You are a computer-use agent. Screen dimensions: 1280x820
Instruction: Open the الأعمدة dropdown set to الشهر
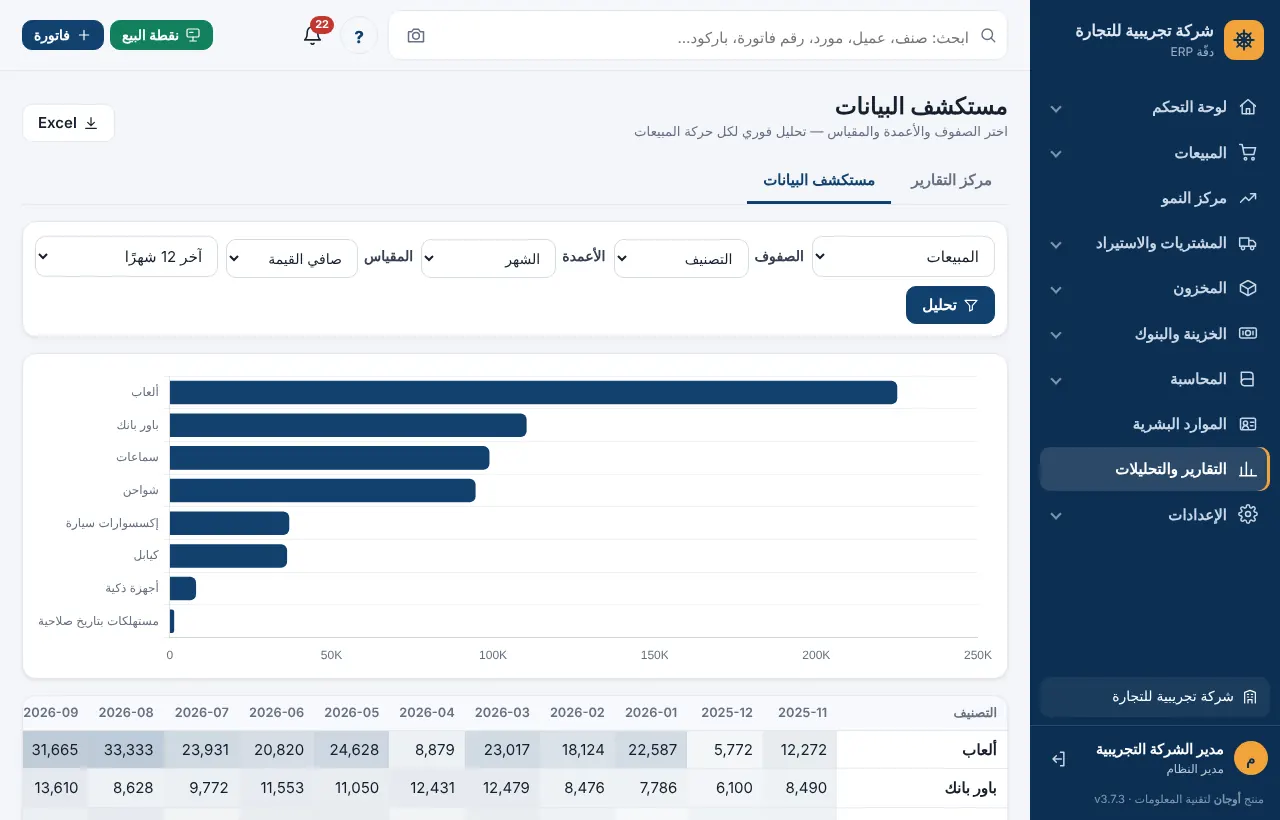(488, 259)
